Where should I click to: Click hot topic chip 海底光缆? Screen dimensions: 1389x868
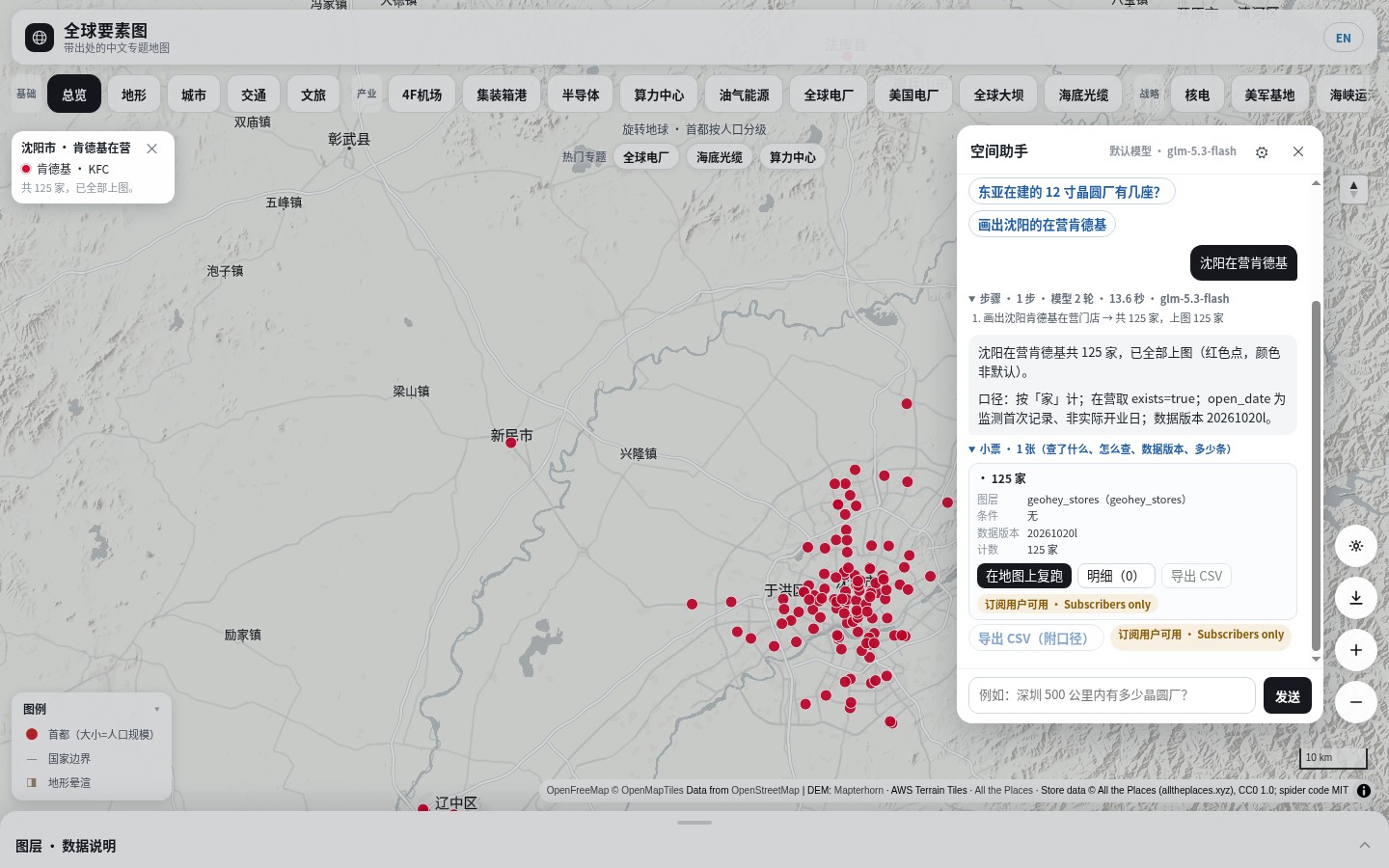click(x=720, y=157)
